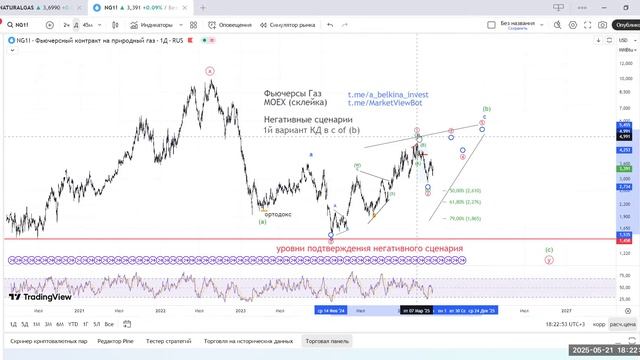This screenshot has width=640, height=360.
Task: Expand the Без названия layout dropdown
Action: point(542,25)
